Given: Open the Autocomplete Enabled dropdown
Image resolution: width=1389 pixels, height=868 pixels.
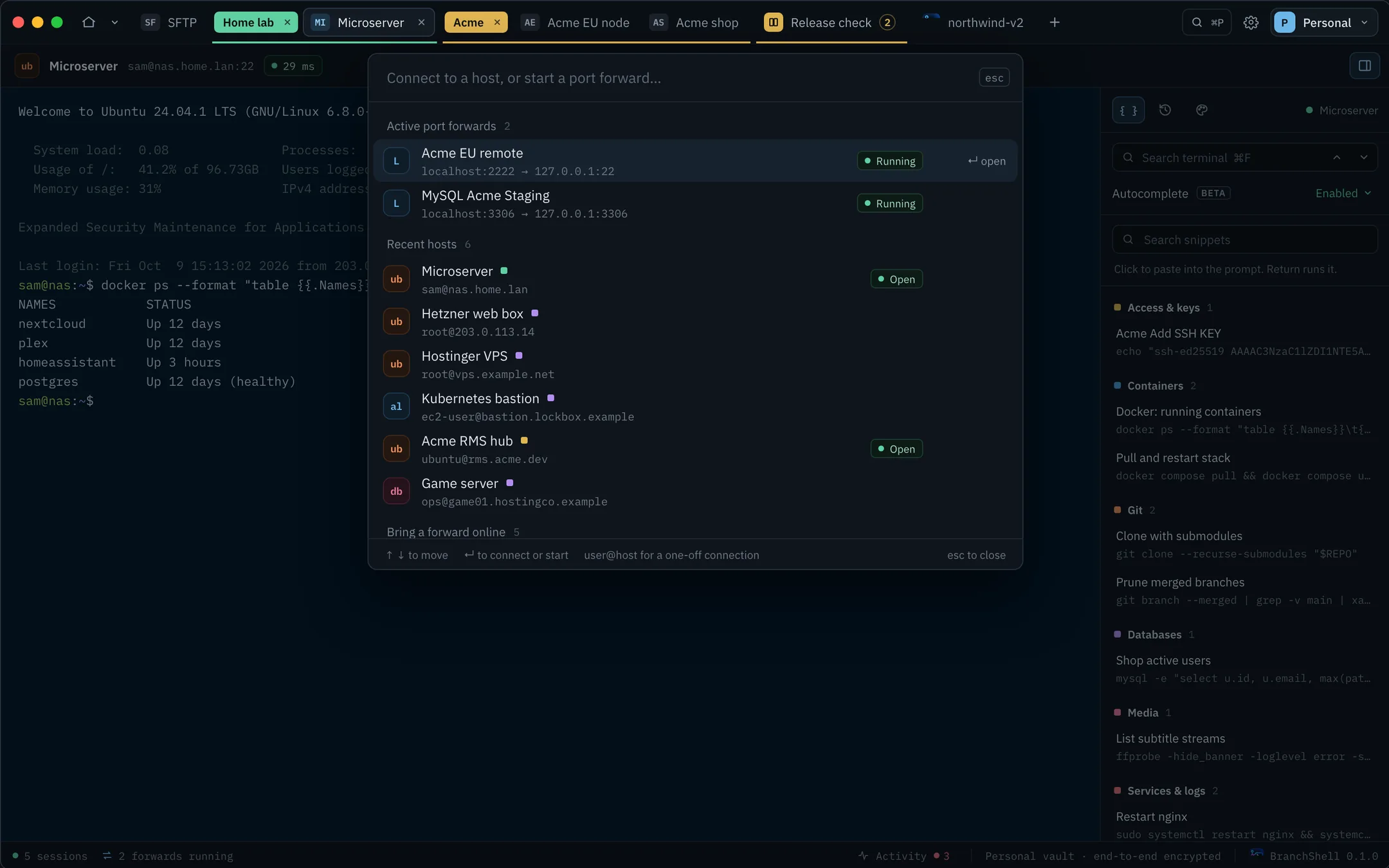Looking at the screenshot, I should pyautogui.click(x=1343, y=193).
